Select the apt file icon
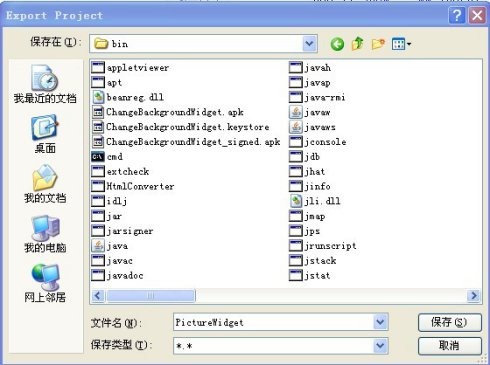 [x=98, y=82]
